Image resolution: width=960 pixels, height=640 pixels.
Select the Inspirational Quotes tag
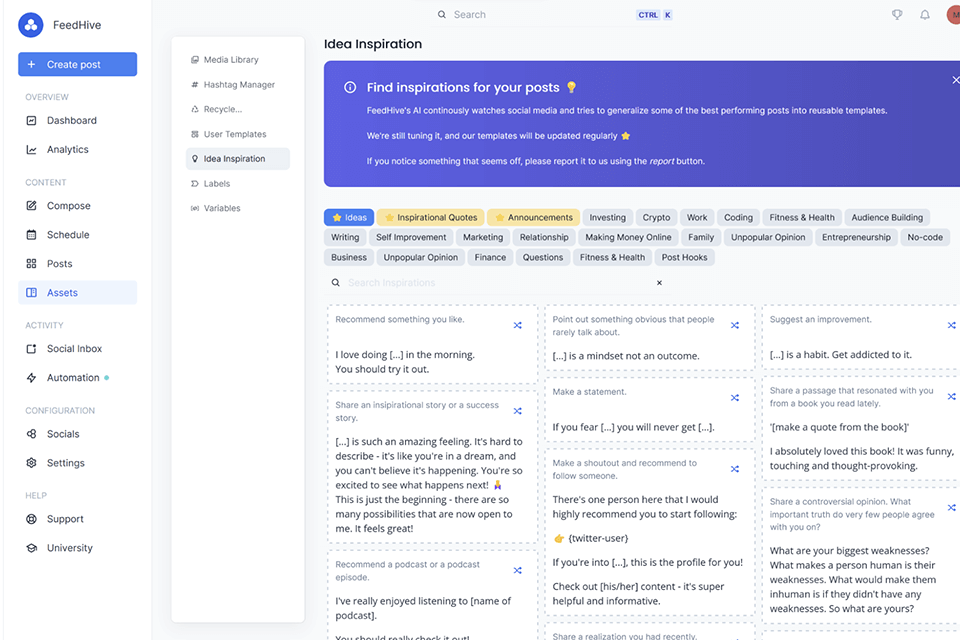tap(430, 217)
